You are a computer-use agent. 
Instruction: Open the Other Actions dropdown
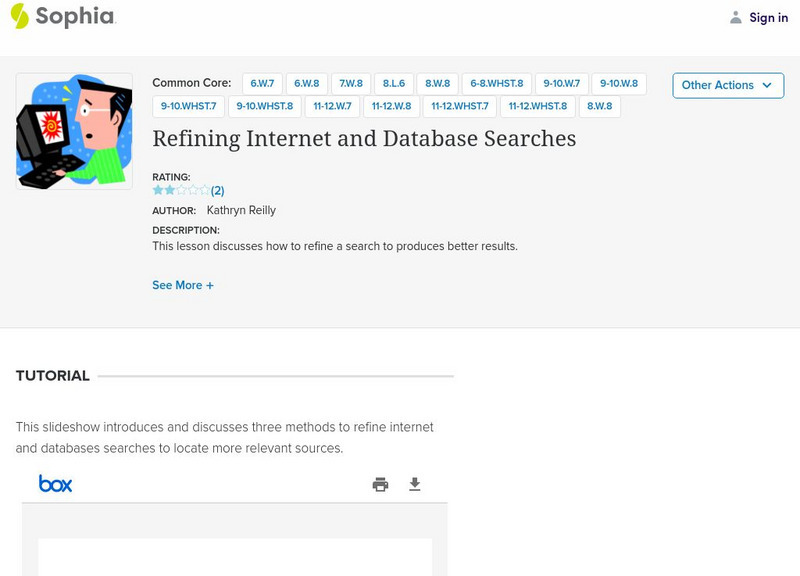pos(727,85)
